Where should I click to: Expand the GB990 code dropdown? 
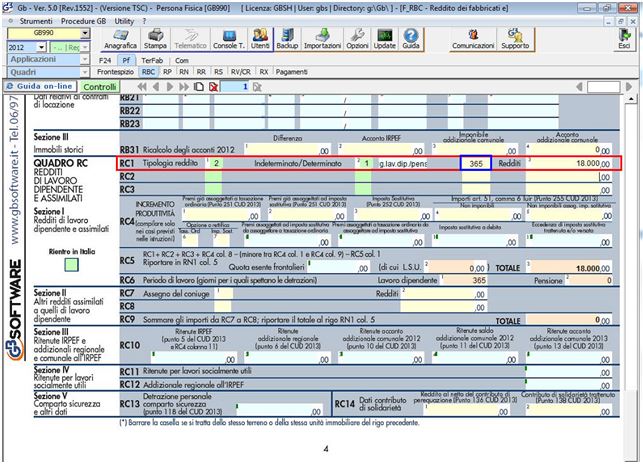[85, 33]
